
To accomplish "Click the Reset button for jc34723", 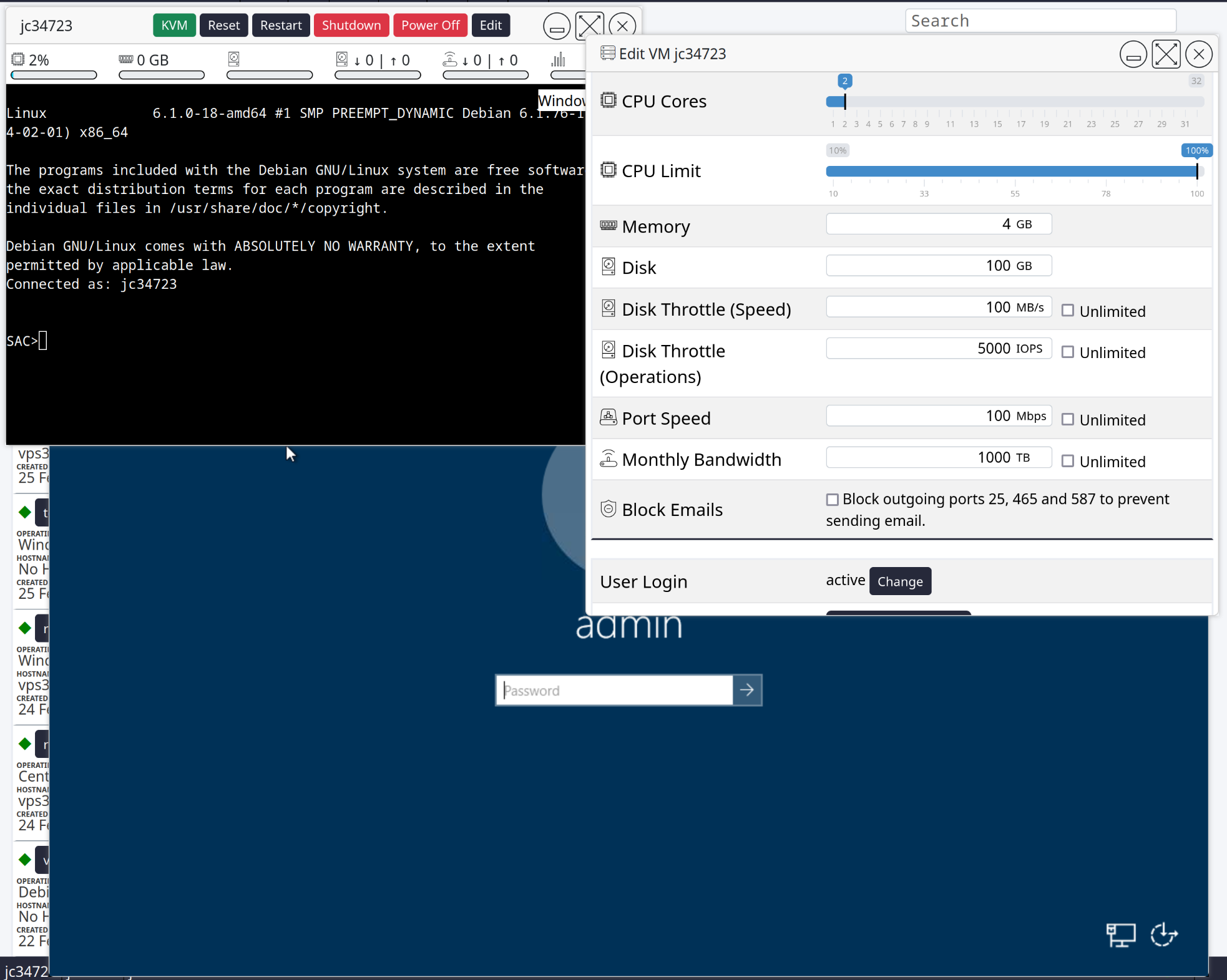I will [x=223, y=26].
